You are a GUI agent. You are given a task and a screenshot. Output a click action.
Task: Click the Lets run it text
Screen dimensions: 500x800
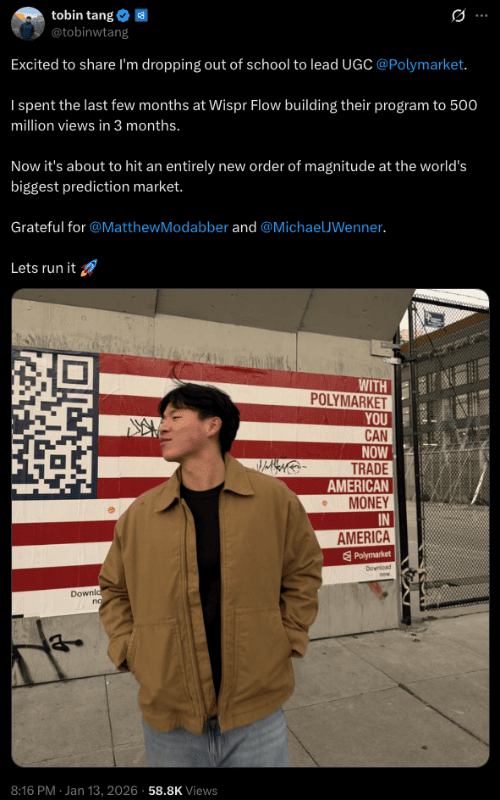(x=43, y=268)
